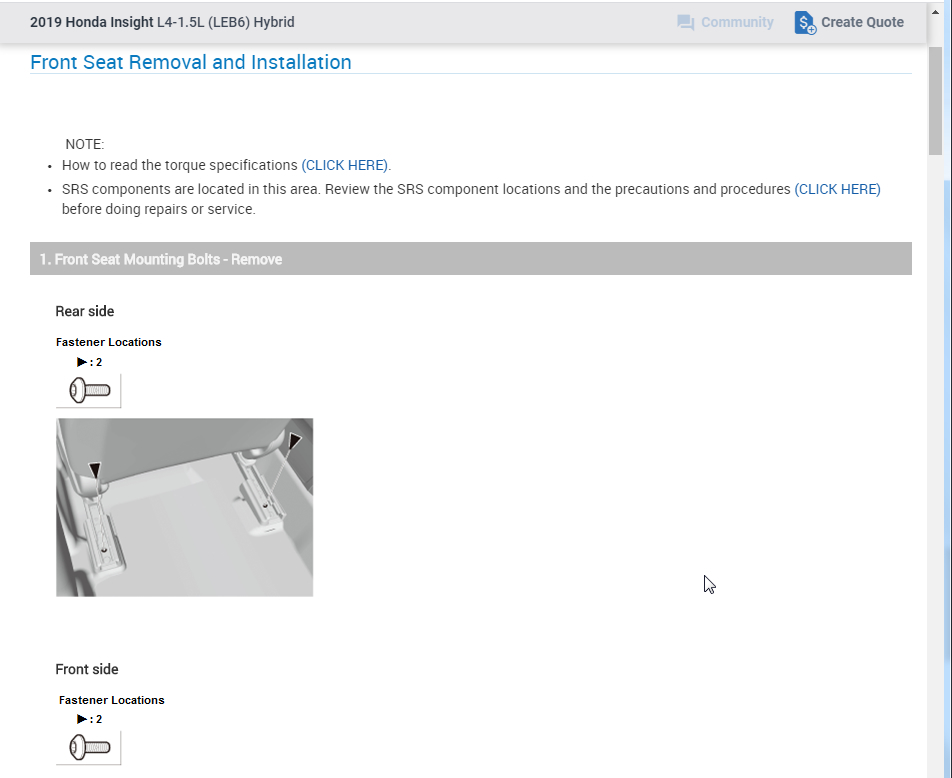This screenshot has width=952, height=778.
Task: Select the Create Quote text button
Action: click(862, 22)
